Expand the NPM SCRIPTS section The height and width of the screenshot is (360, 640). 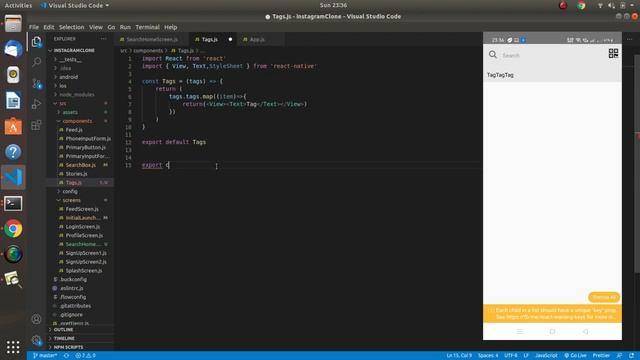(x=68, y=347)
